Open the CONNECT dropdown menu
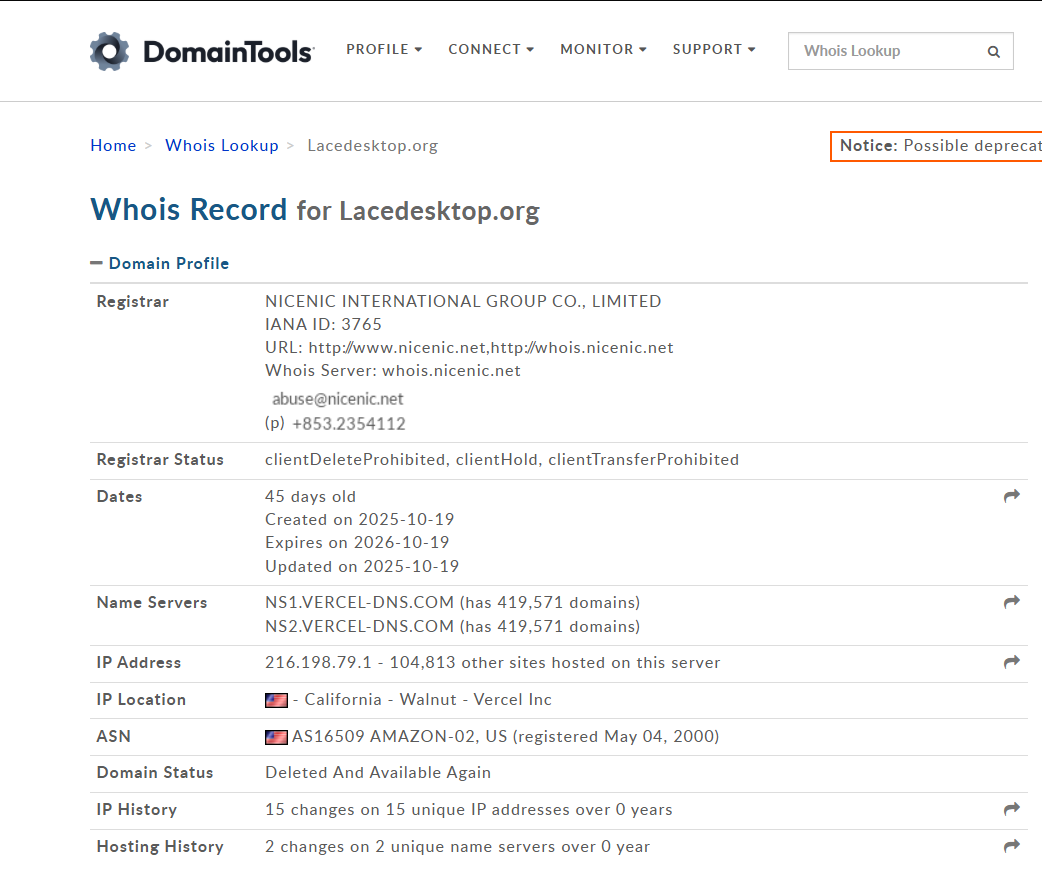Viewport: 1042px width, 870px height. [491, 50]
